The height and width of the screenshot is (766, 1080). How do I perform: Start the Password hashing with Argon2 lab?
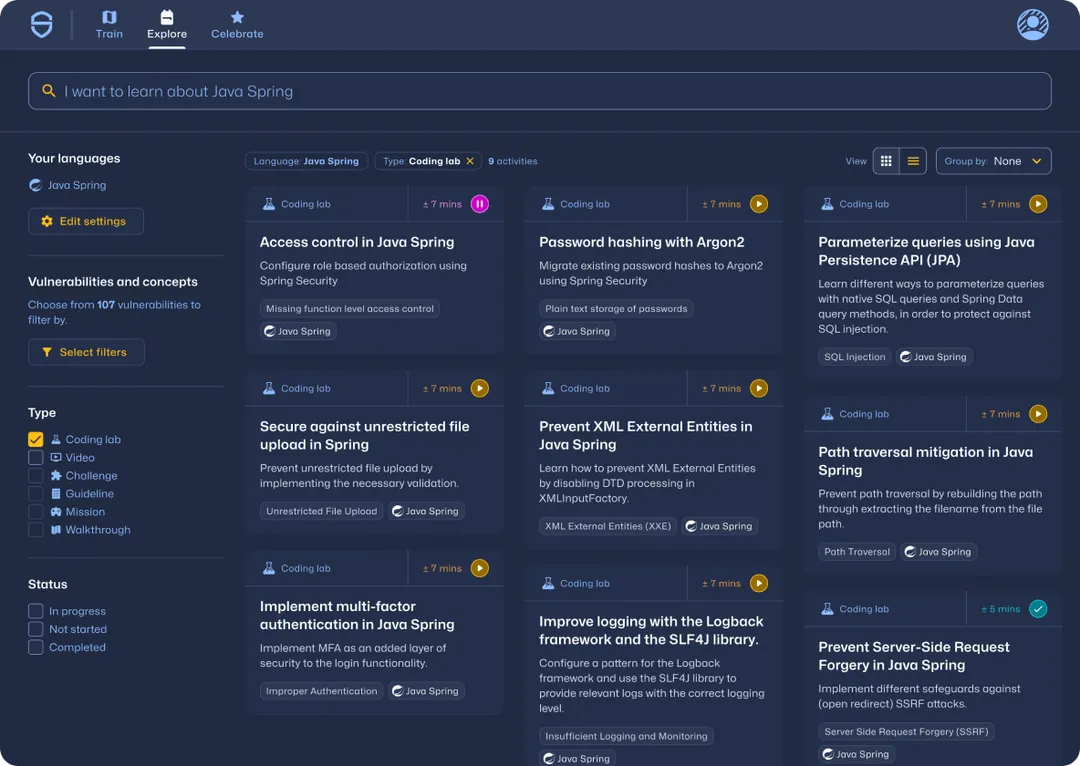click(759, 204)
